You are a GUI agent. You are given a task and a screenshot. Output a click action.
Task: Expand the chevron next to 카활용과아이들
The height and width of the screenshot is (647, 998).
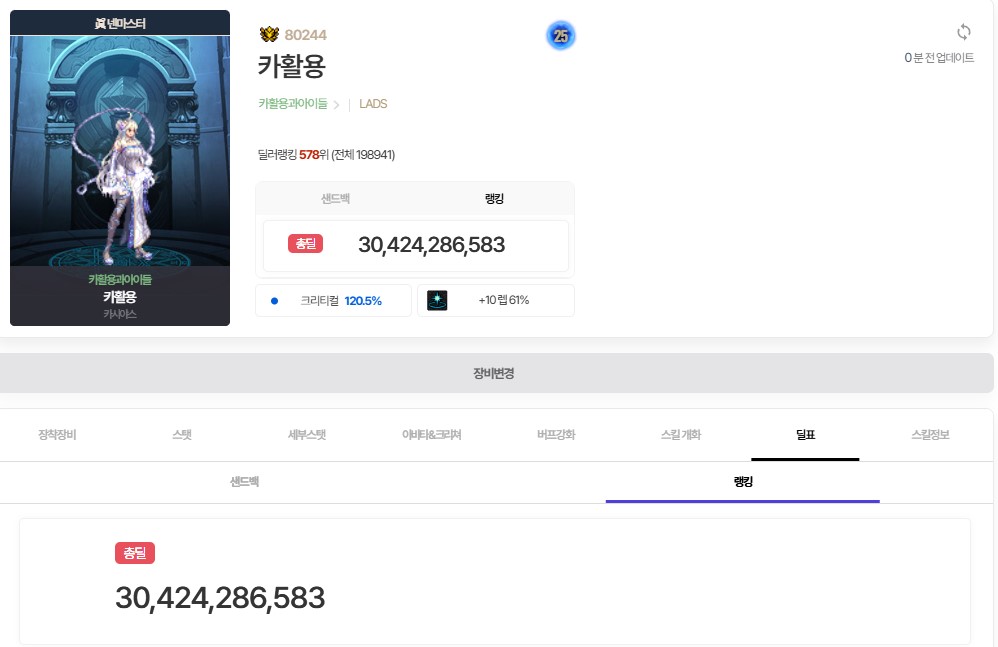point(337,104)
